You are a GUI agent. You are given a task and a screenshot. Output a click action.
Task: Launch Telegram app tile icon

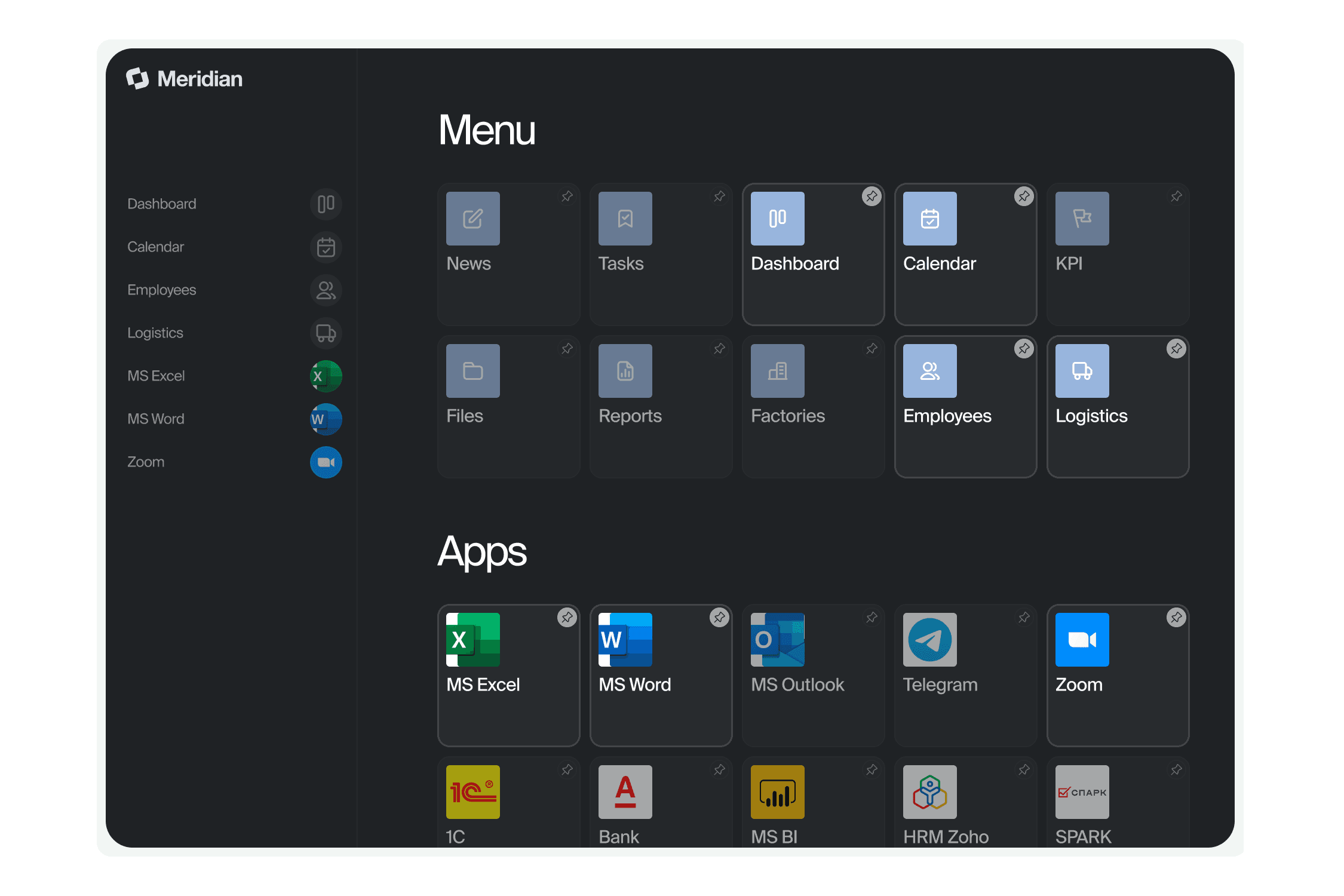(930, 640)
